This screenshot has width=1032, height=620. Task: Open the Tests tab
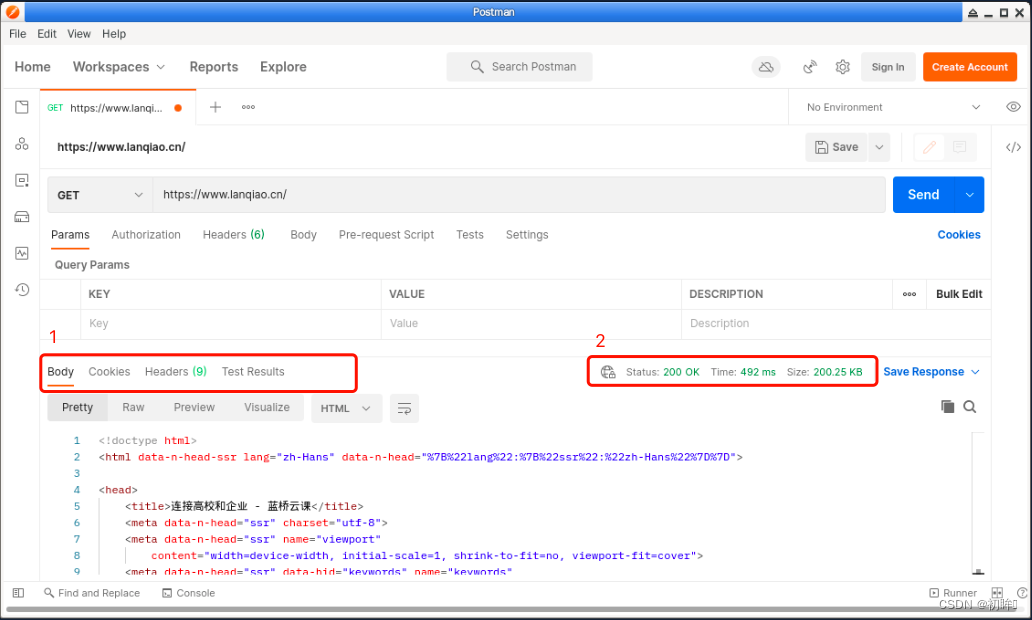470,235
